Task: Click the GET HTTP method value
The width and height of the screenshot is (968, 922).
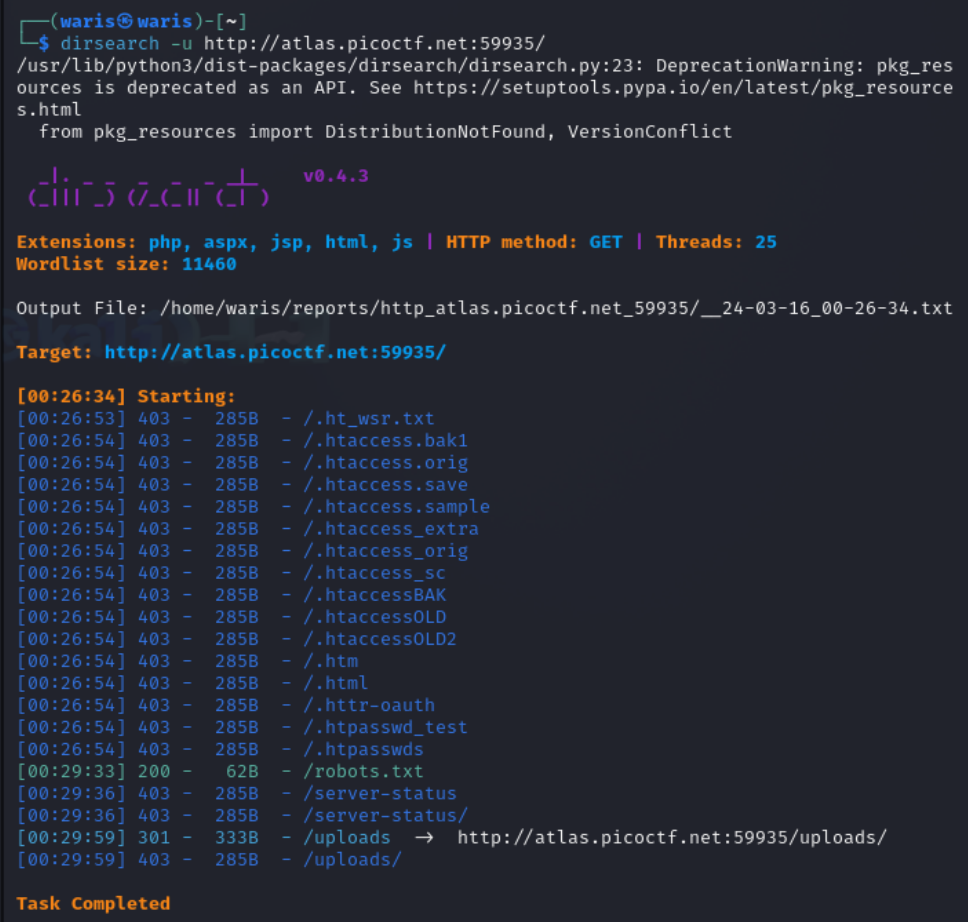Action: pyautogui.click(x=605, y=242)
